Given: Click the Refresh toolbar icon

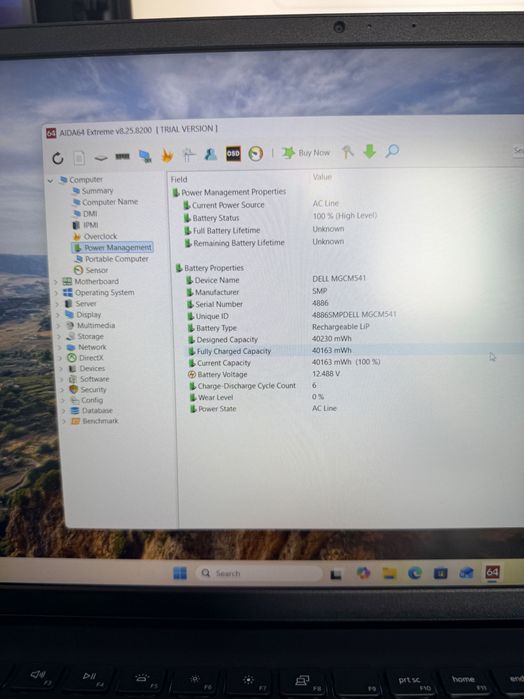Looking at the screenshot, I should (x=58, y=158).
